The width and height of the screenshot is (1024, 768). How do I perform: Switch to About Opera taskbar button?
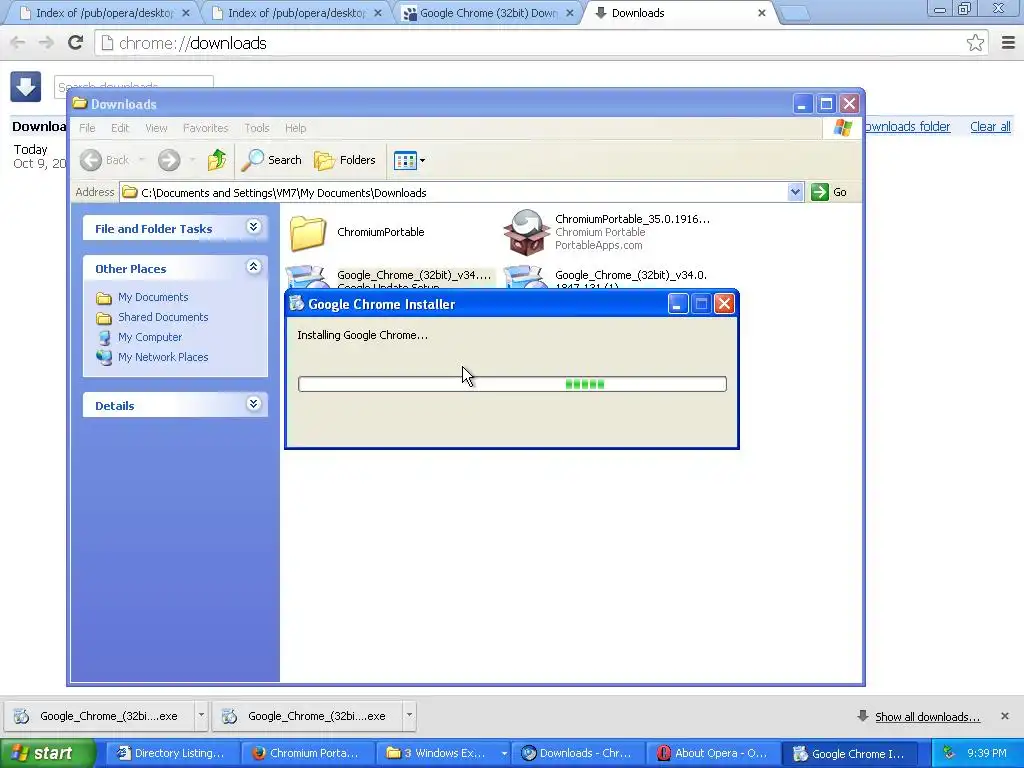(714, 753)
